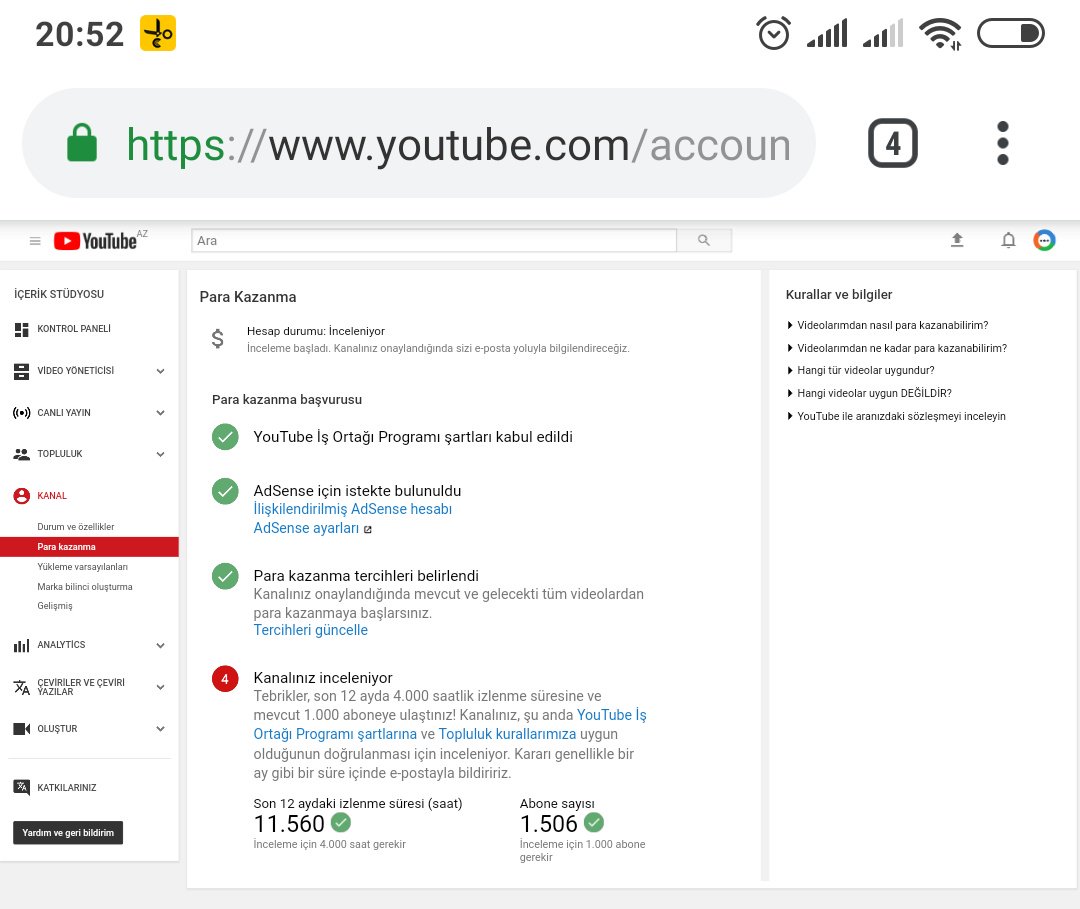This screenshot has width=1080, height=909.
Task: Click the red step 4 circle
Action: 225,678
